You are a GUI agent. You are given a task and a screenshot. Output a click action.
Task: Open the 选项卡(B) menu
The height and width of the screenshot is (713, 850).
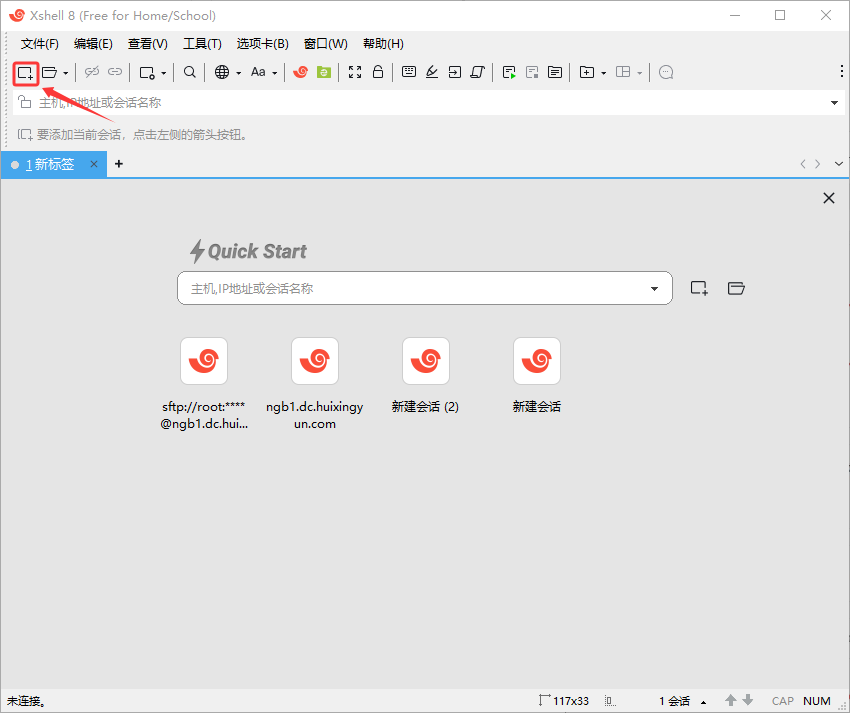(x=262, y=44)
